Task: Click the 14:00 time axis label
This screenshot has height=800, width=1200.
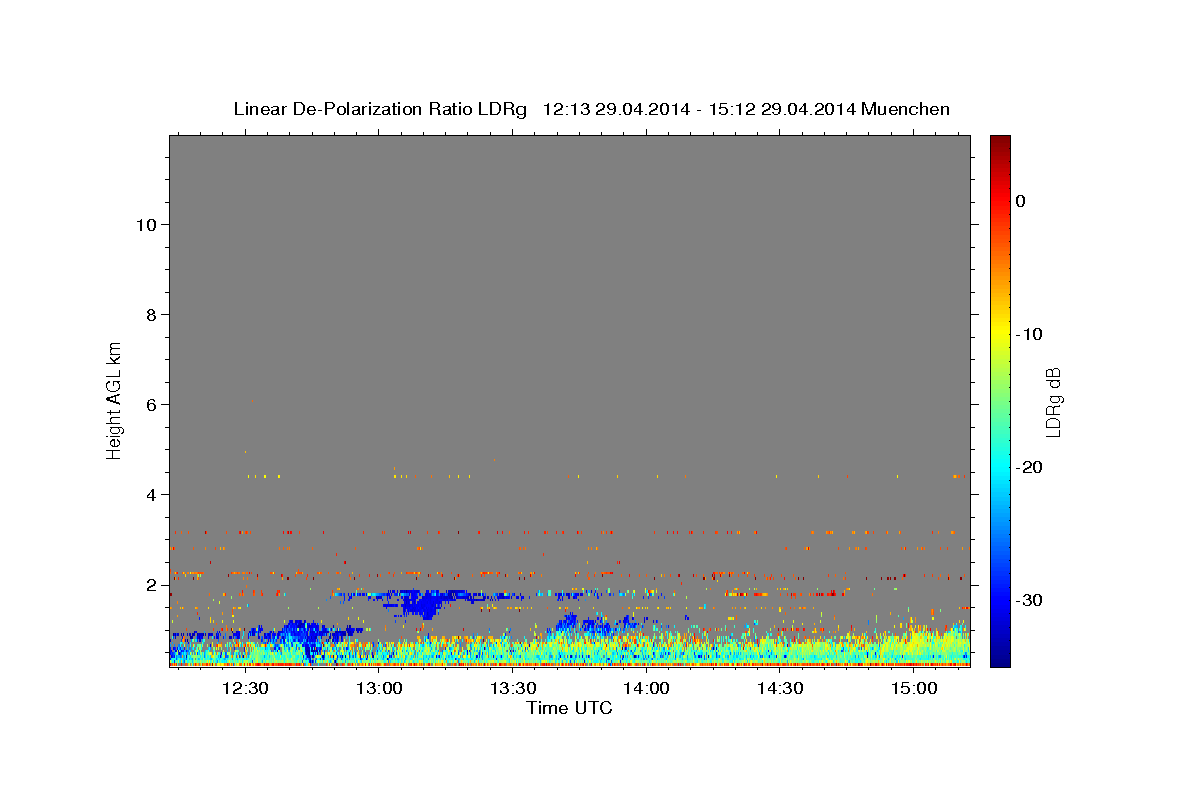Action: (x=646, y=689)
